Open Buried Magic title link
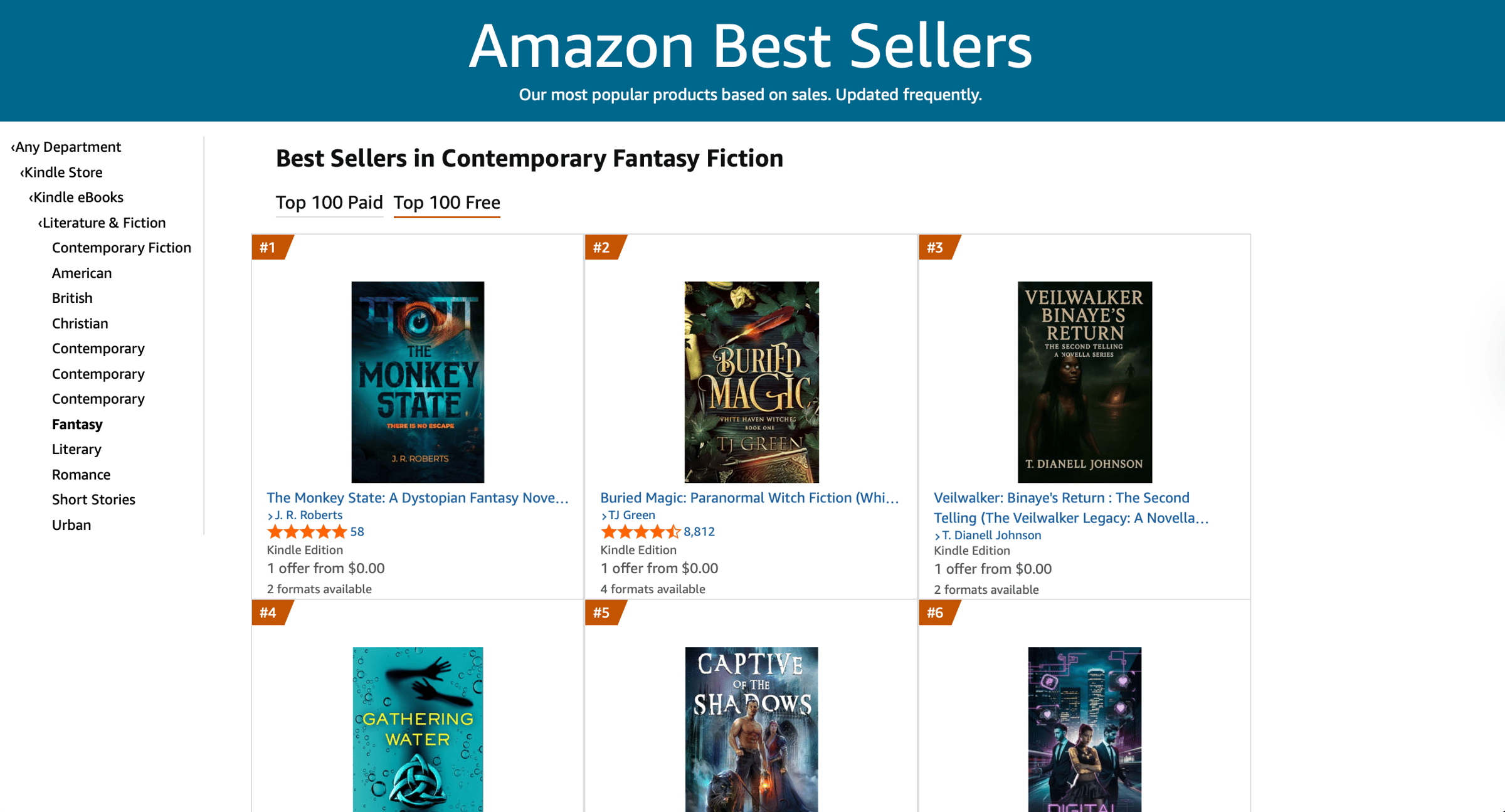Image resolution: width=1505 pixels, height=812 pixels. click(x=749, y=498)
